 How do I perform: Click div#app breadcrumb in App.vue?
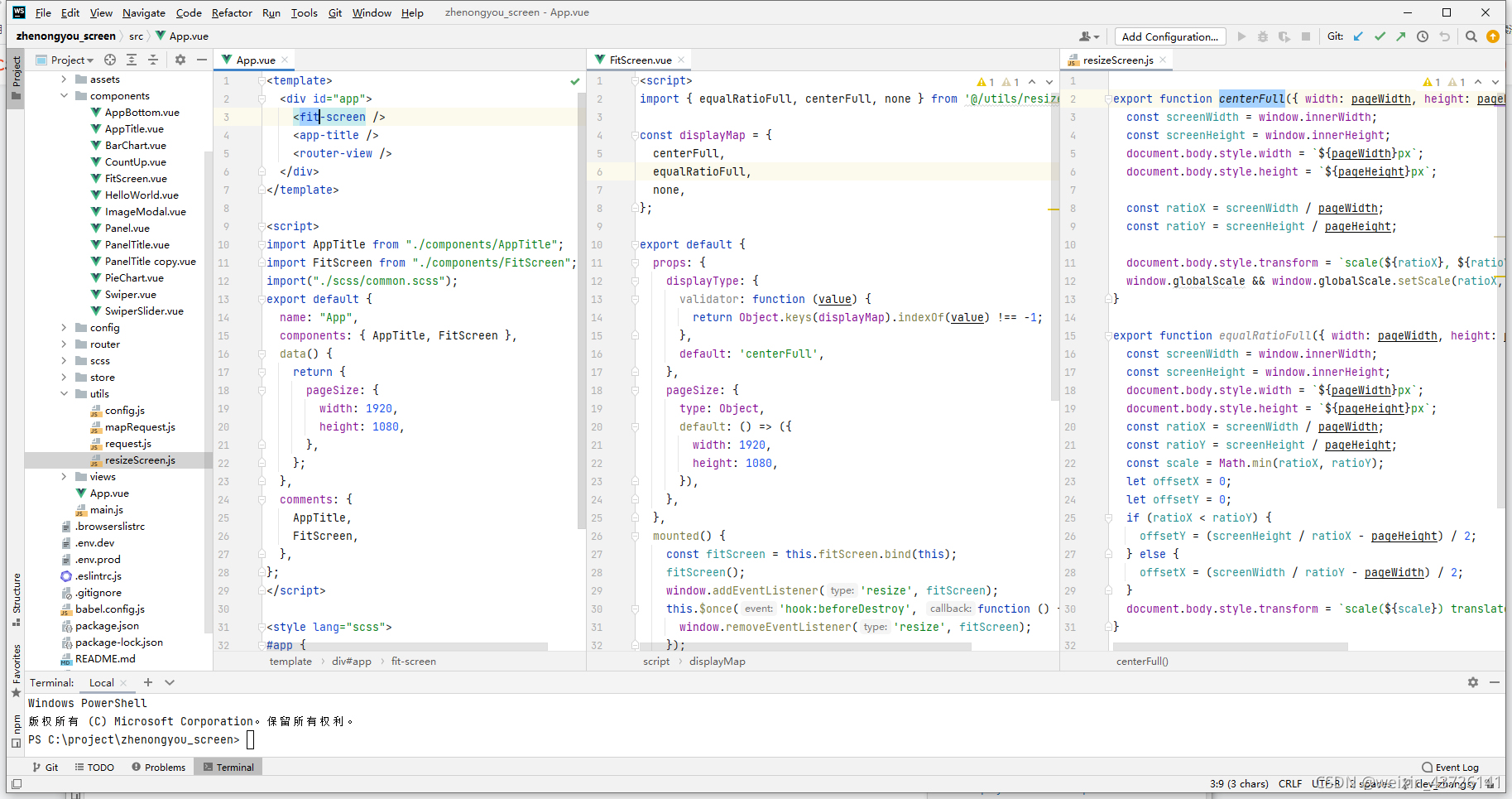(352, 662)
